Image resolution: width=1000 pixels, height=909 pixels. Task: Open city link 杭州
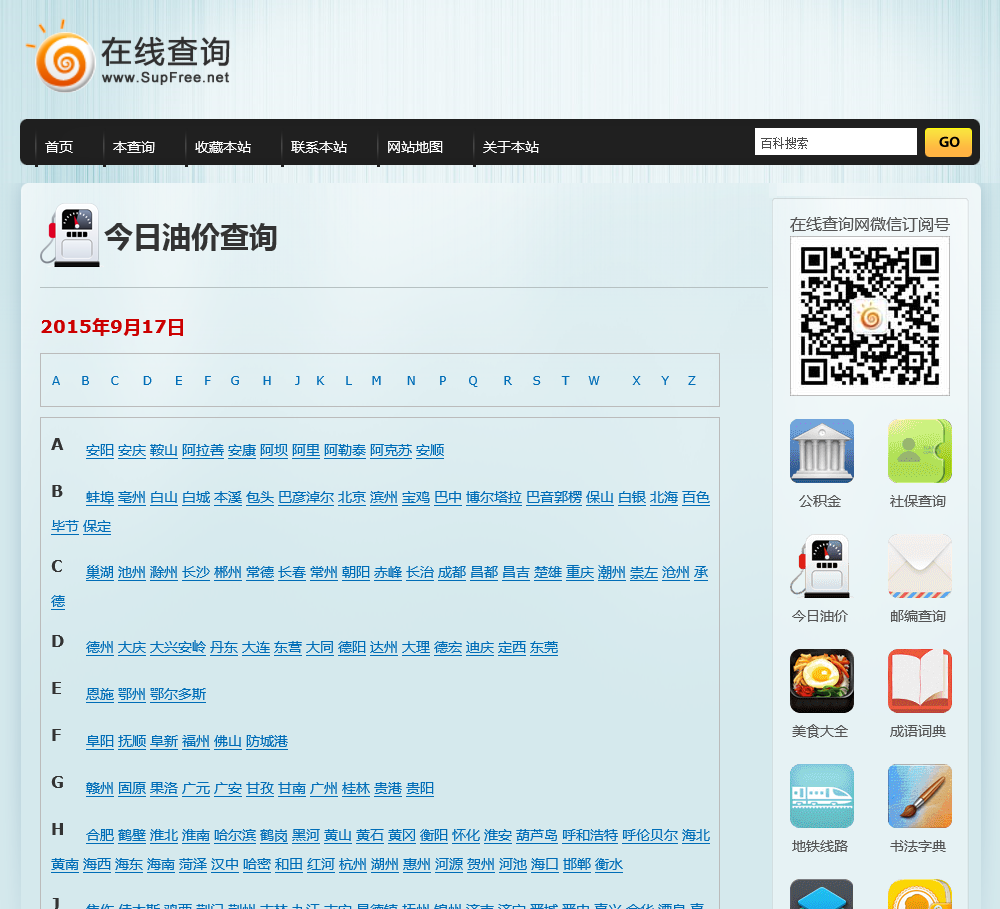pos(353,865)
